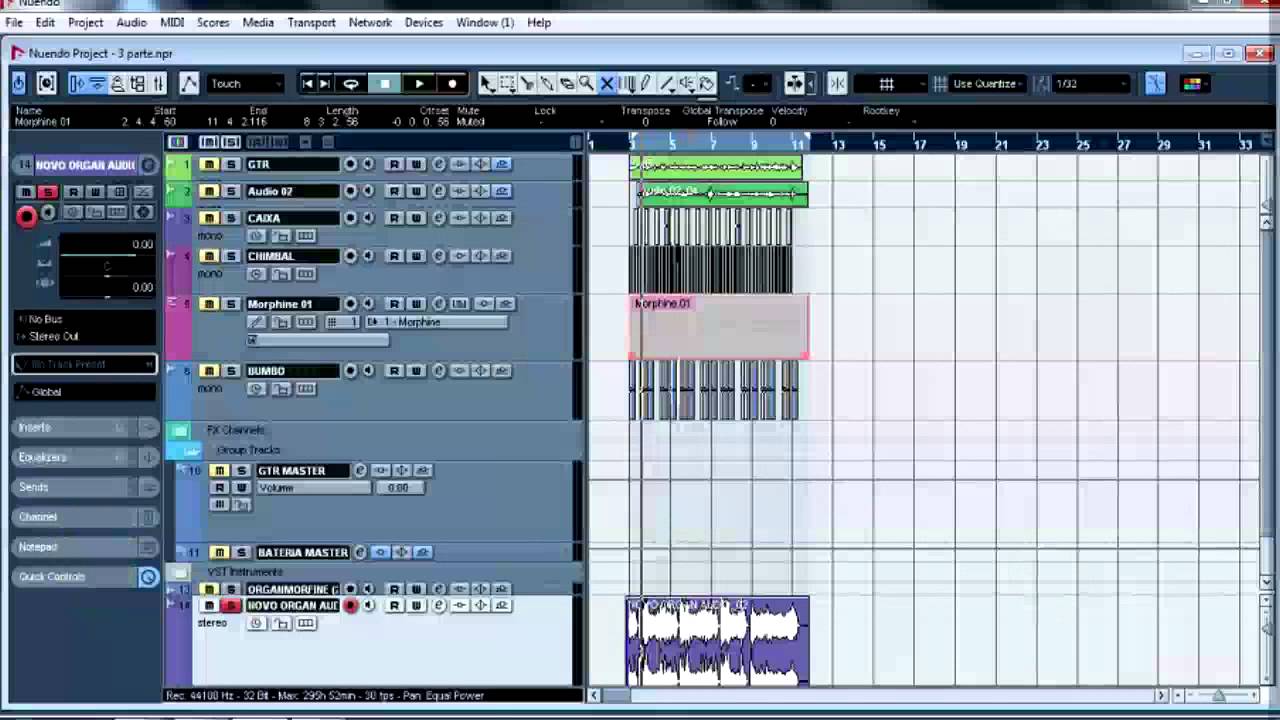Enable Read automation on GTR track
The height and width of the screenshot is (720, 1280).
point(394,164)
